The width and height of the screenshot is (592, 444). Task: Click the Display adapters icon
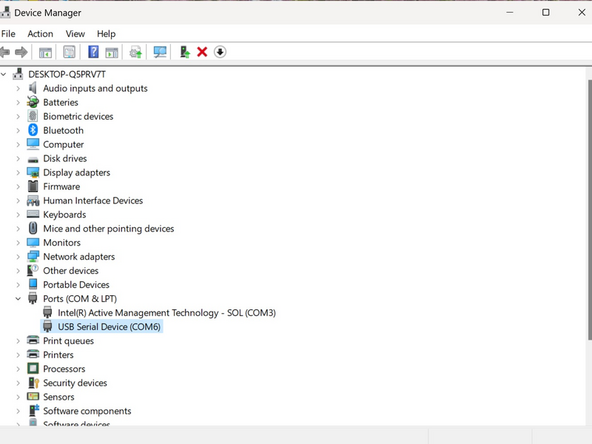33,173
